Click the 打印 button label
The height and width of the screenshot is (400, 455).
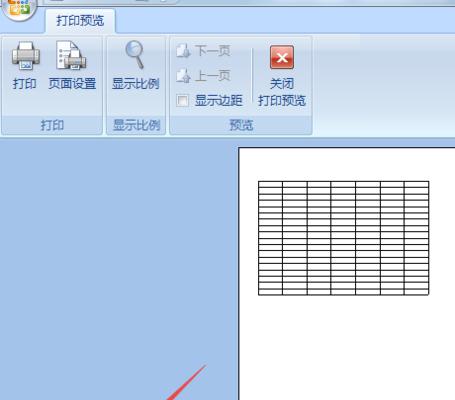[x=24, y=83]
